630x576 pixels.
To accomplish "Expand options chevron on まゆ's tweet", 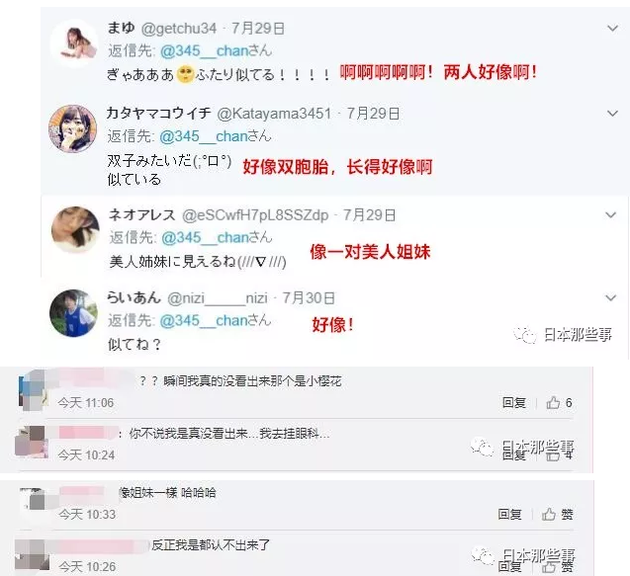I will 612,29.
